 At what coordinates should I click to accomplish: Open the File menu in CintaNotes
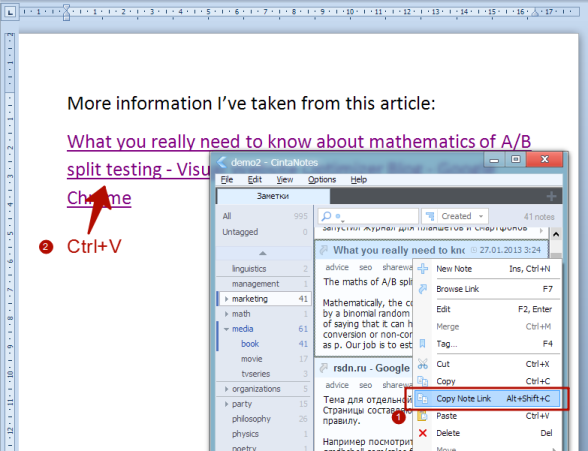(226, 180)
